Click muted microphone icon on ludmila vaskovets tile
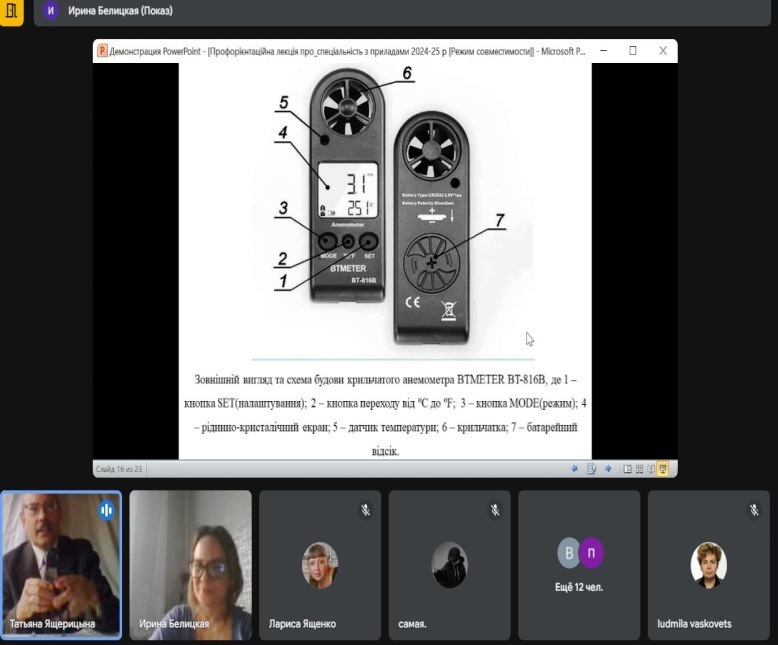The width and height of the screenshot is (778, 645). click(754, 510)
